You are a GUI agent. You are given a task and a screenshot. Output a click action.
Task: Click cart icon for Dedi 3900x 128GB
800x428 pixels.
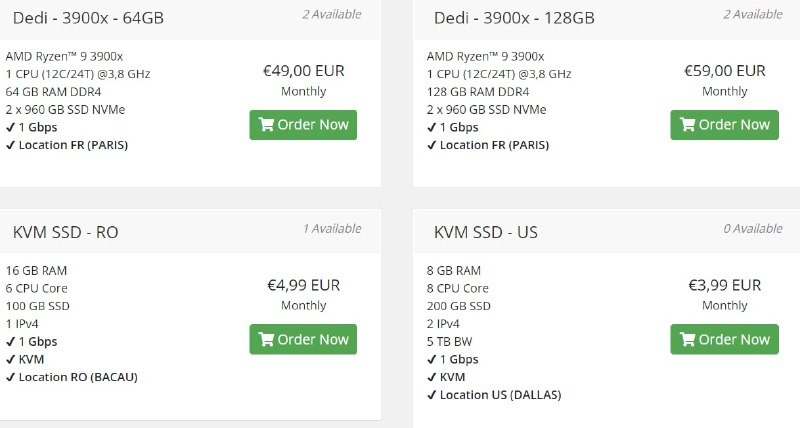tap(687, 125)
